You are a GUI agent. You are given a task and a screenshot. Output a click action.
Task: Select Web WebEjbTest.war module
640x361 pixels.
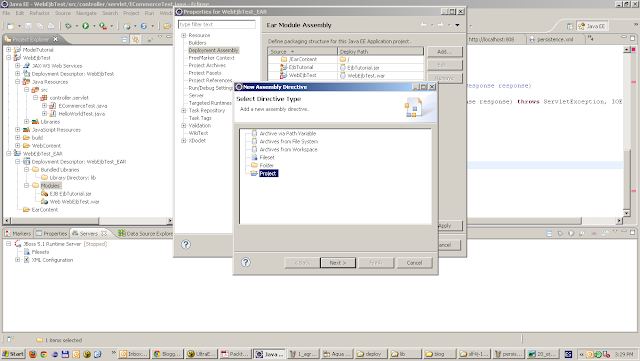[x=74, y=202]
